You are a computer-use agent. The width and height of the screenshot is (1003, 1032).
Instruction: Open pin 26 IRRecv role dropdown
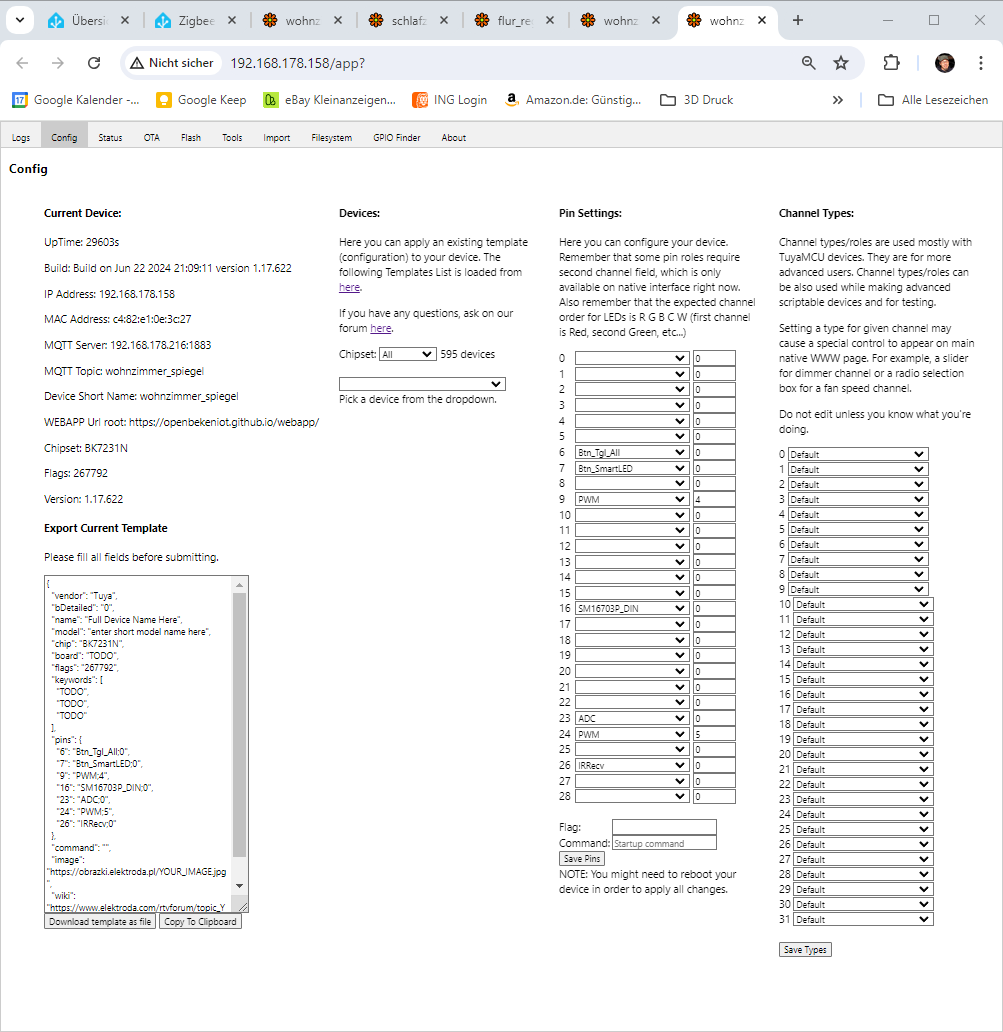click(632, 765)
